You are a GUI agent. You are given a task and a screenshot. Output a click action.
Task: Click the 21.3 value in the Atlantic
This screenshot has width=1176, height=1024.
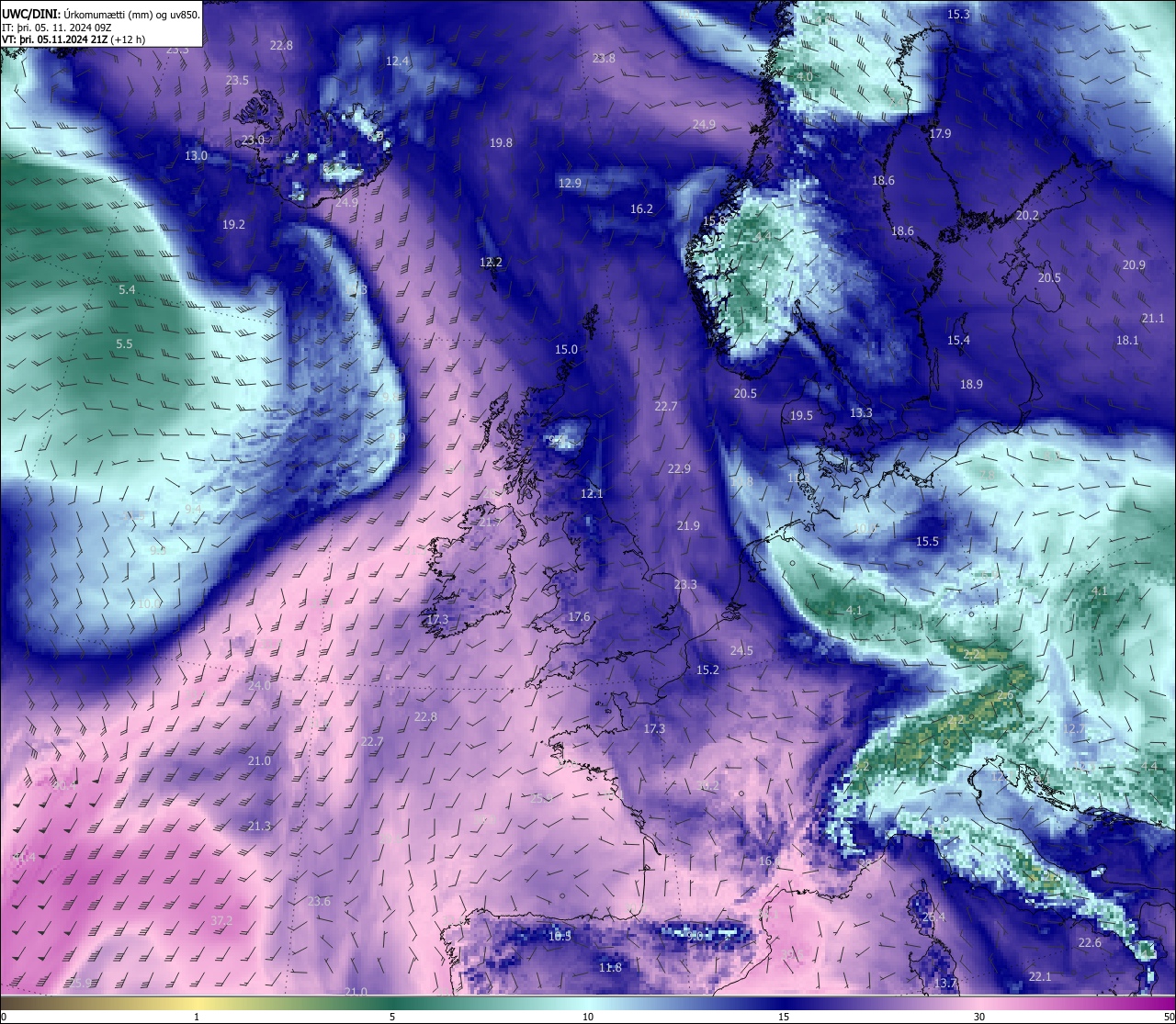[259, 827]
